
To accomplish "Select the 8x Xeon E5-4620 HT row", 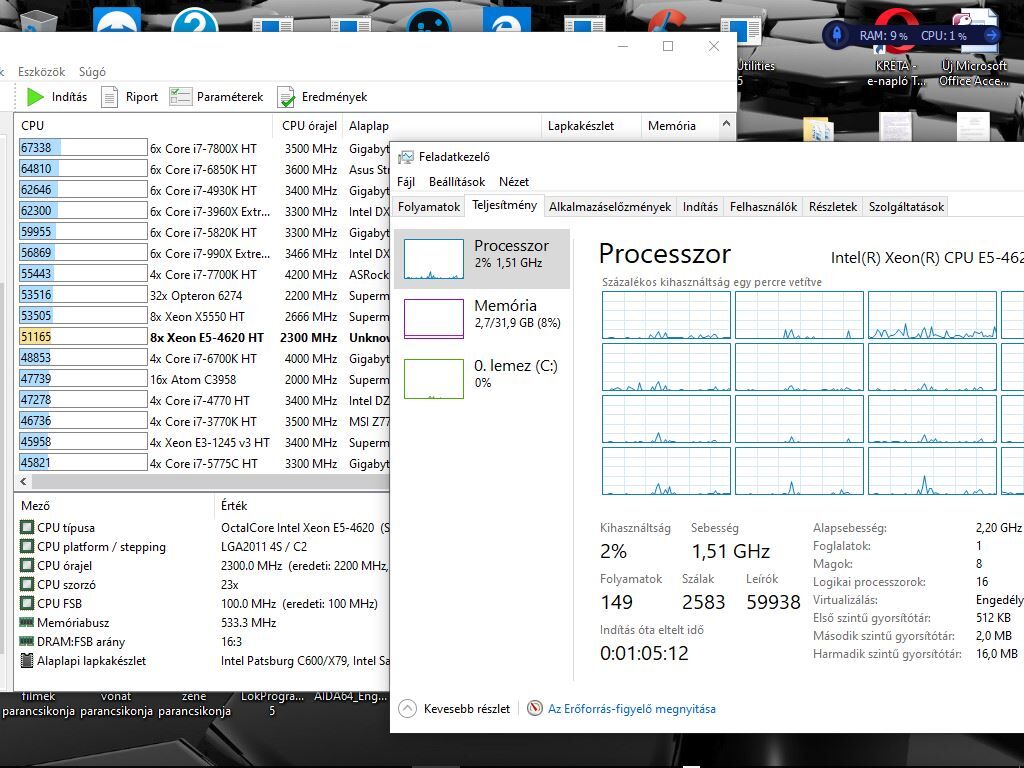I will (x=204, y=338).
